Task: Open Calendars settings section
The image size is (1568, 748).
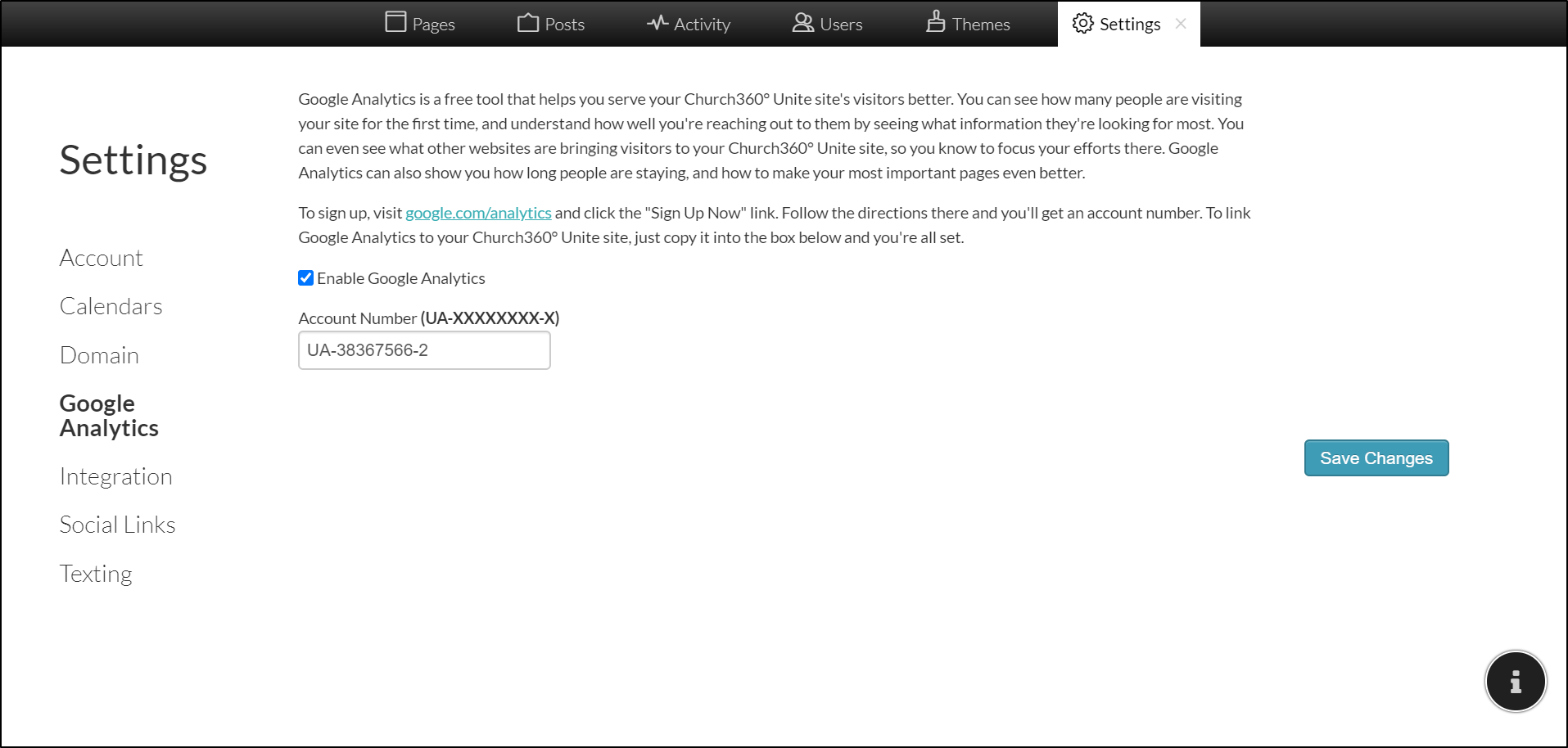Action: 111,306
